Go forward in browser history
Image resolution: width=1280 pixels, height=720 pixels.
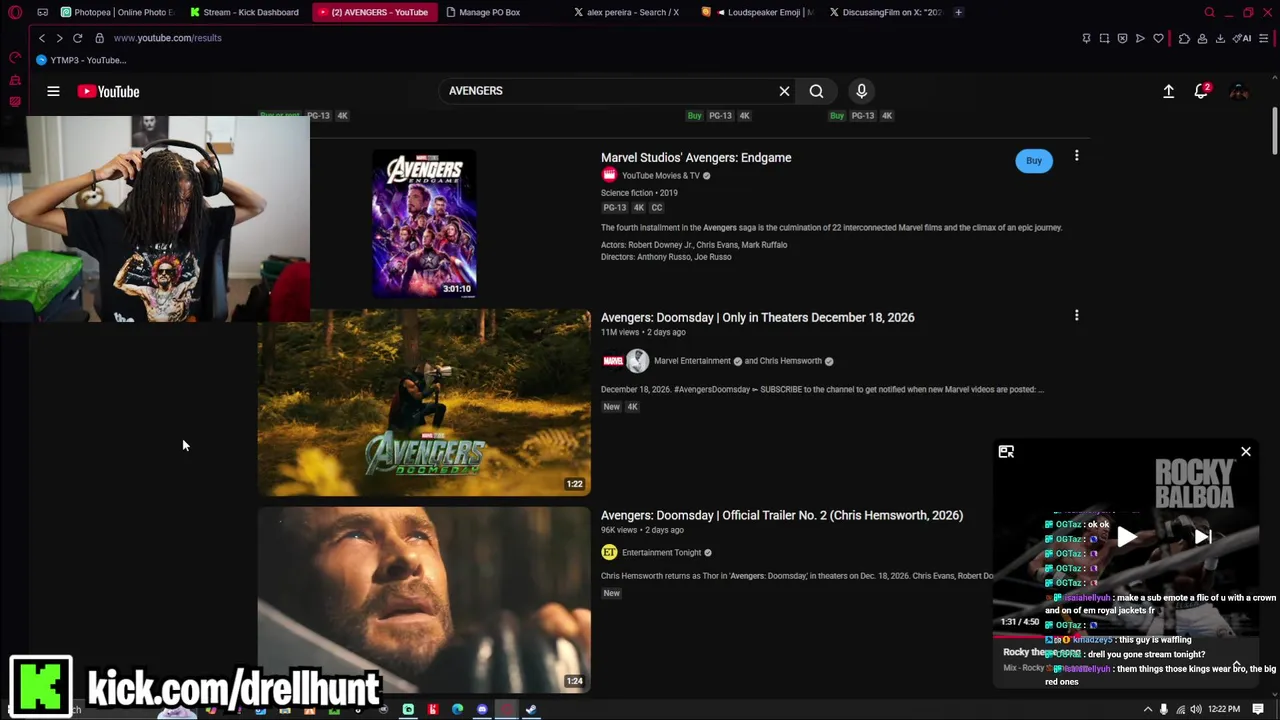click(x=59, y=38)
